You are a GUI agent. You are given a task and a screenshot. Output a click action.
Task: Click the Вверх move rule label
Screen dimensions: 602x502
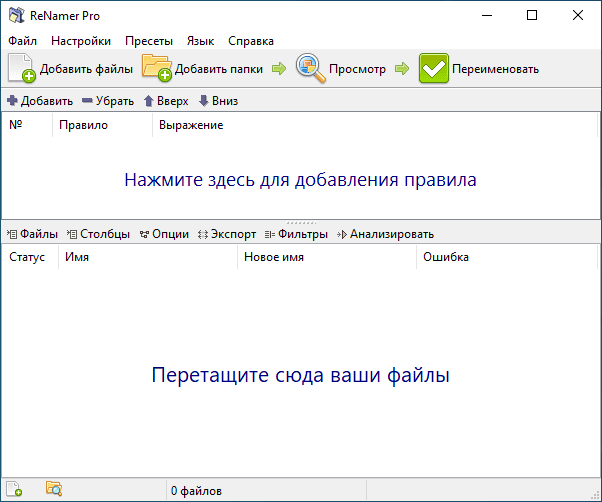coord(172,101)
